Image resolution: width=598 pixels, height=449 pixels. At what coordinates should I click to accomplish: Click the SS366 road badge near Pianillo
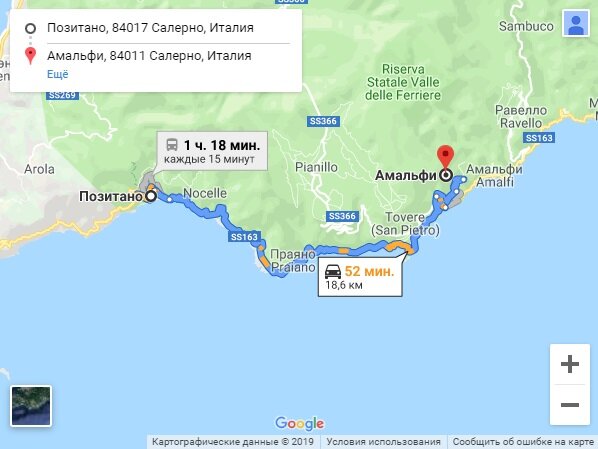323,121
